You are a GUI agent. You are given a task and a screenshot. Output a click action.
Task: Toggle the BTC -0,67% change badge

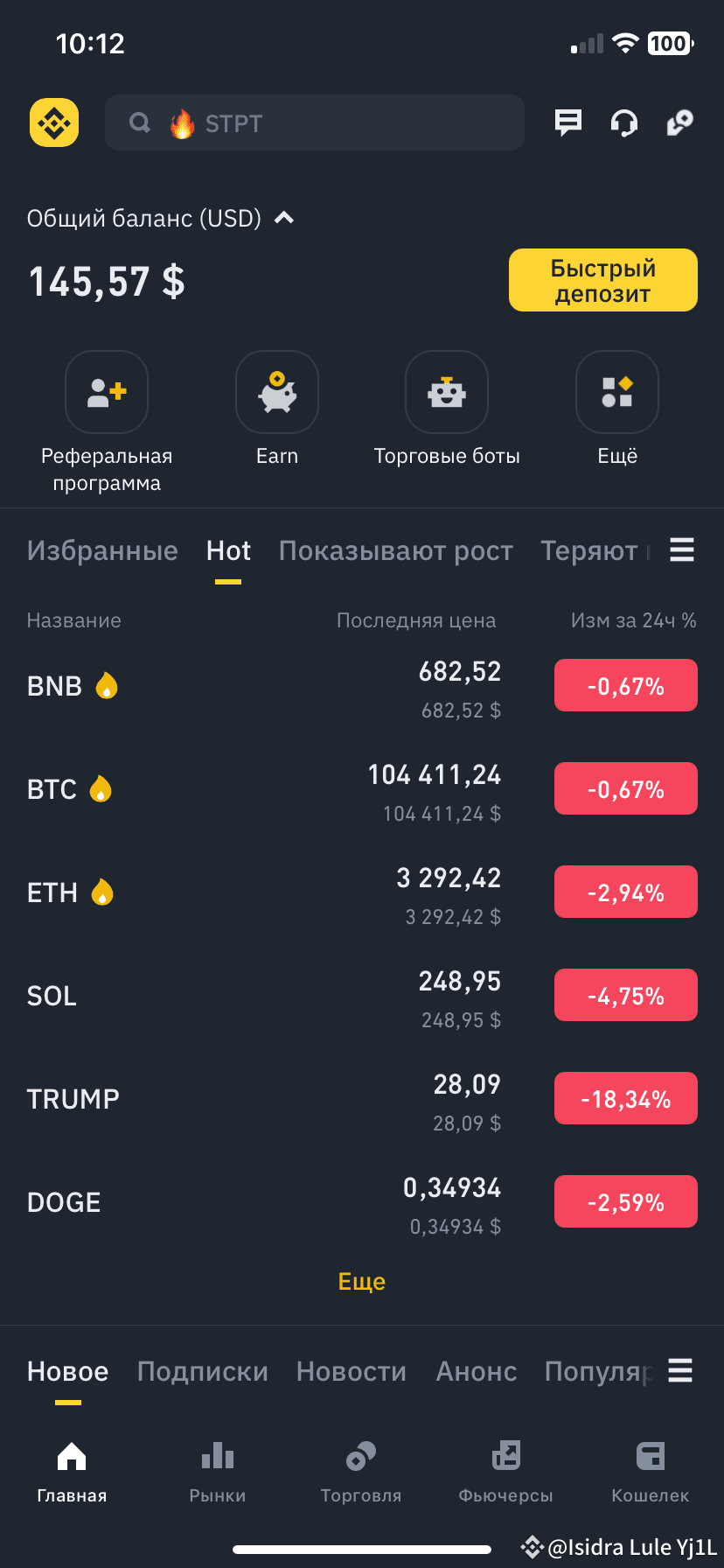tap(626, 788)
